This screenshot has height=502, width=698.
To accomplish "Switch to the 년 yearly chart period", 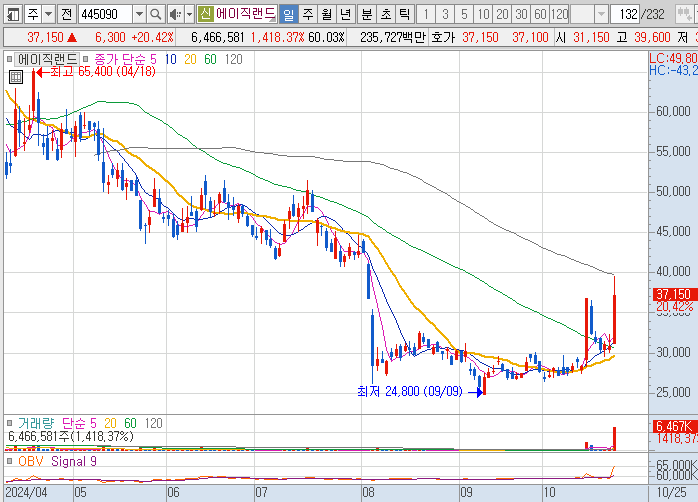I will pyautogui.click(x=345, y=14).
